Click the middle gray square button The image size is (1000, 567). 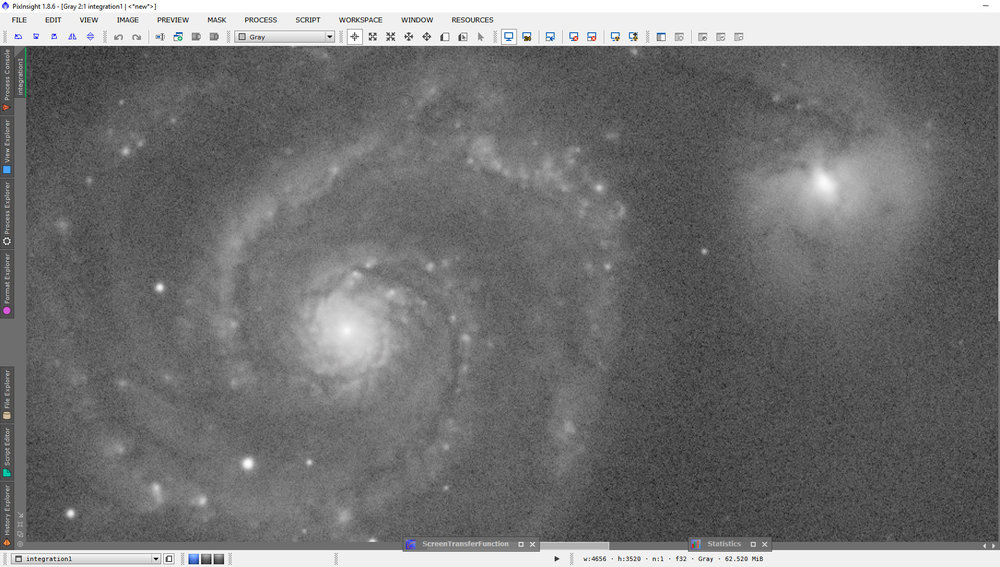(206, 559)
